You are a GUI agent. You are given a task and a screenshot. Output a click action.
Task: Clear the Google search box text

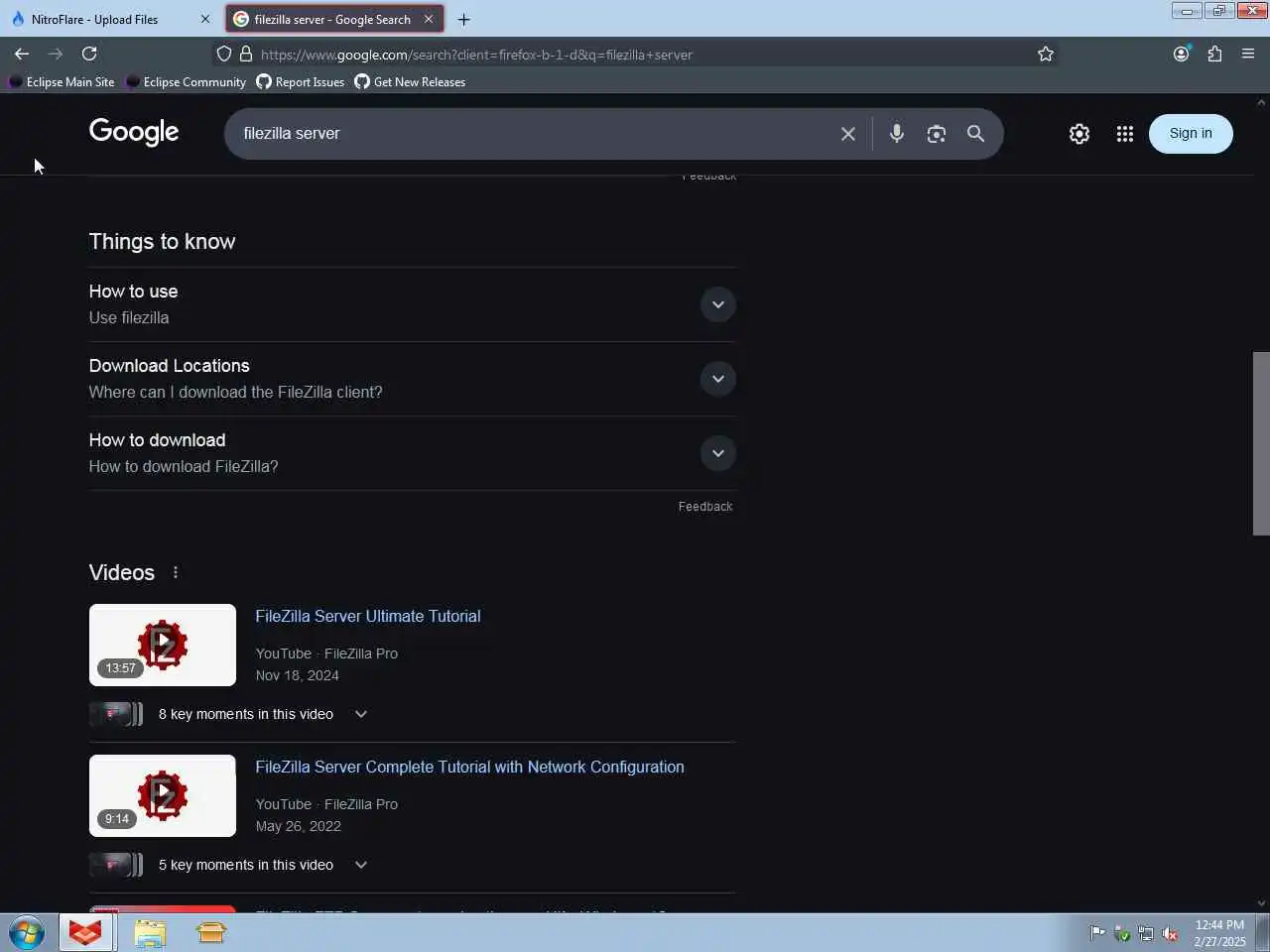pos(848,134)
